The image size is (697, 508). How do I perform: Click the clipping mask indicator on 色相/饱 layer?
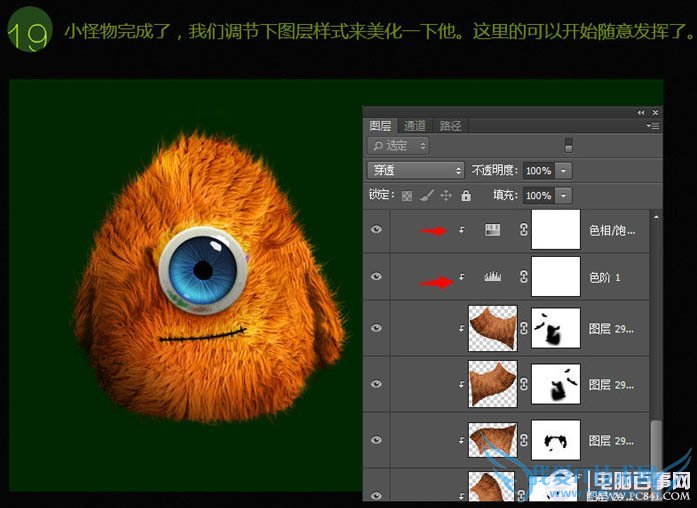coord(461,230)
